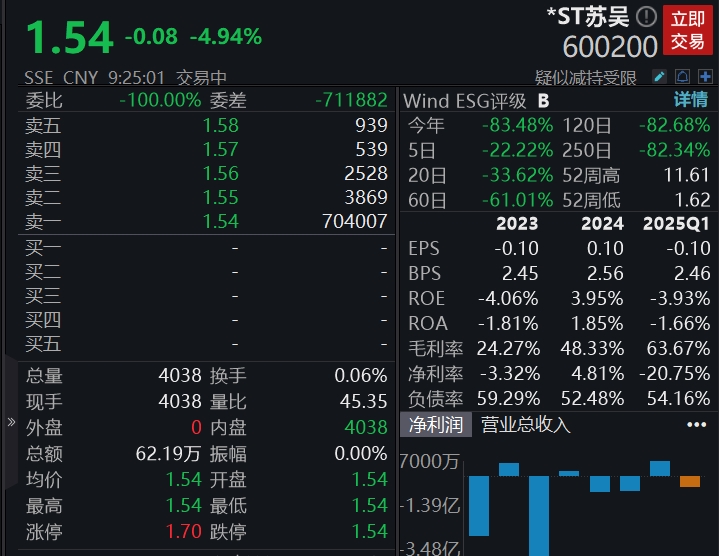Click the 卖三 price 1.56

(220, 173)
